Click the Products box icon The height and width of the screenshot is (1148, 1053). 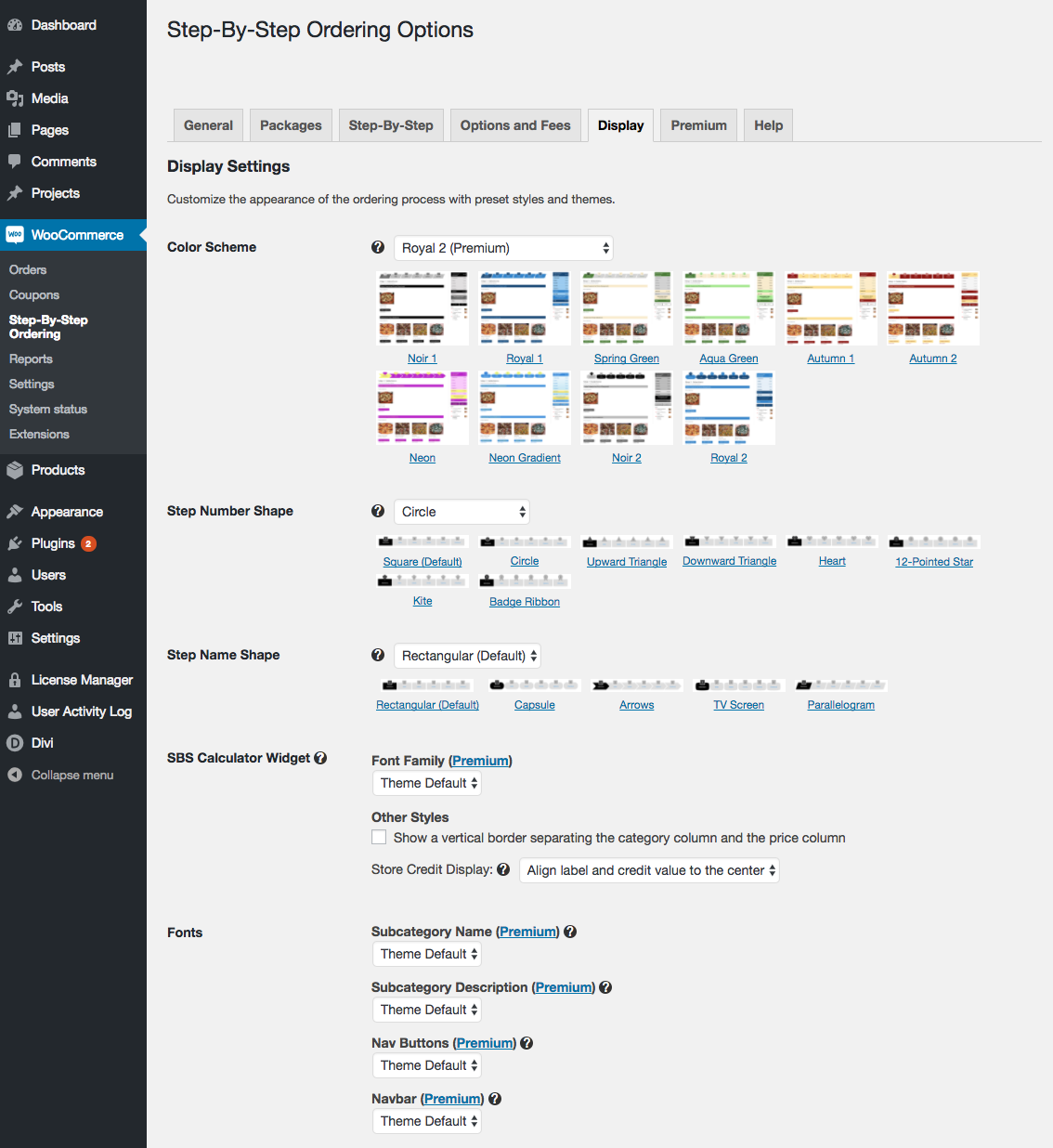(x=15, y=470)
